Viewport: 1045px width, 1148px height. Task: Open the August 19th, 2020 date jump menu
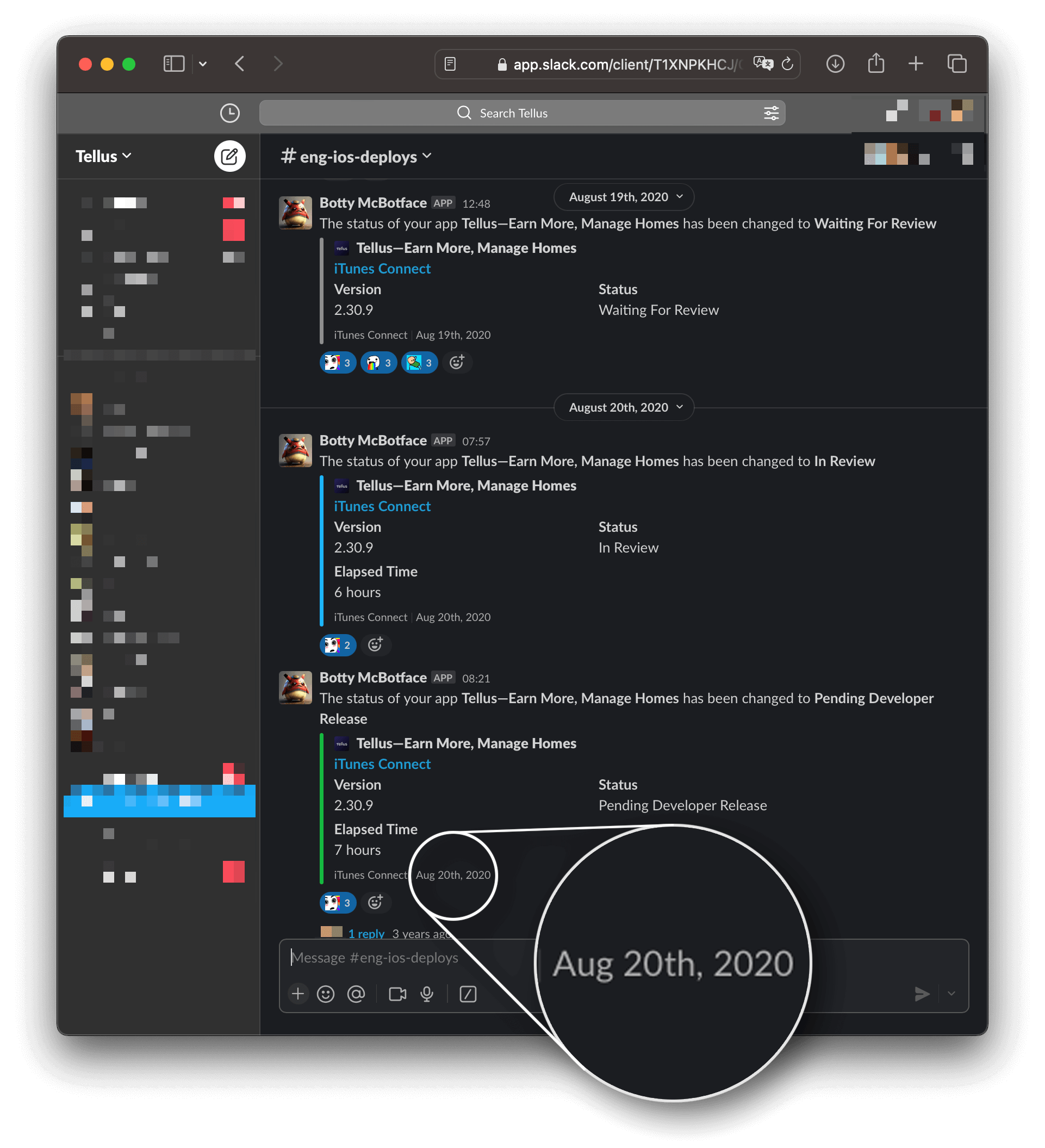click(x=624, y=197)
